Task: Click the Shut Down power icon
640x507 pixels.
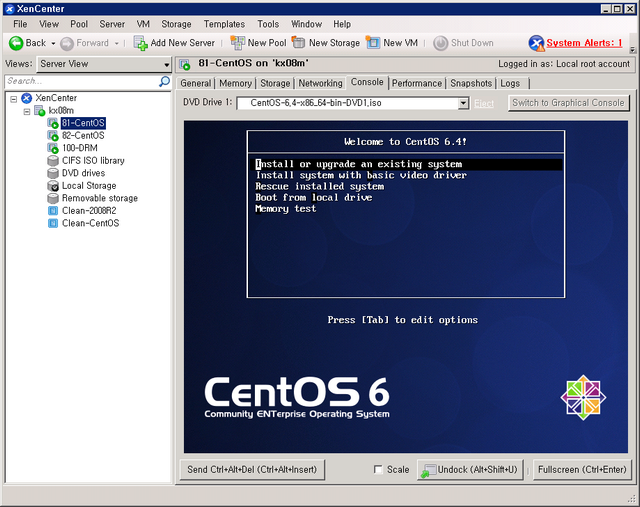Action: pyautogui.click(x=440, y=43)
